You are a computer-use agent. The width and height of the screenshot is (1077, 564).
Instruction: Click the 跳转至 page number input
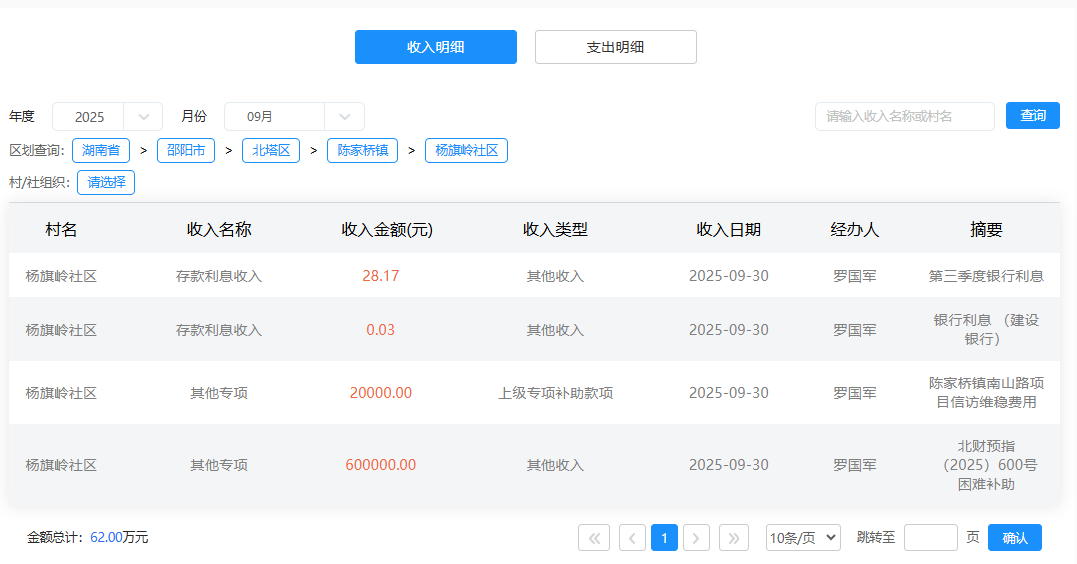(930, 538)
